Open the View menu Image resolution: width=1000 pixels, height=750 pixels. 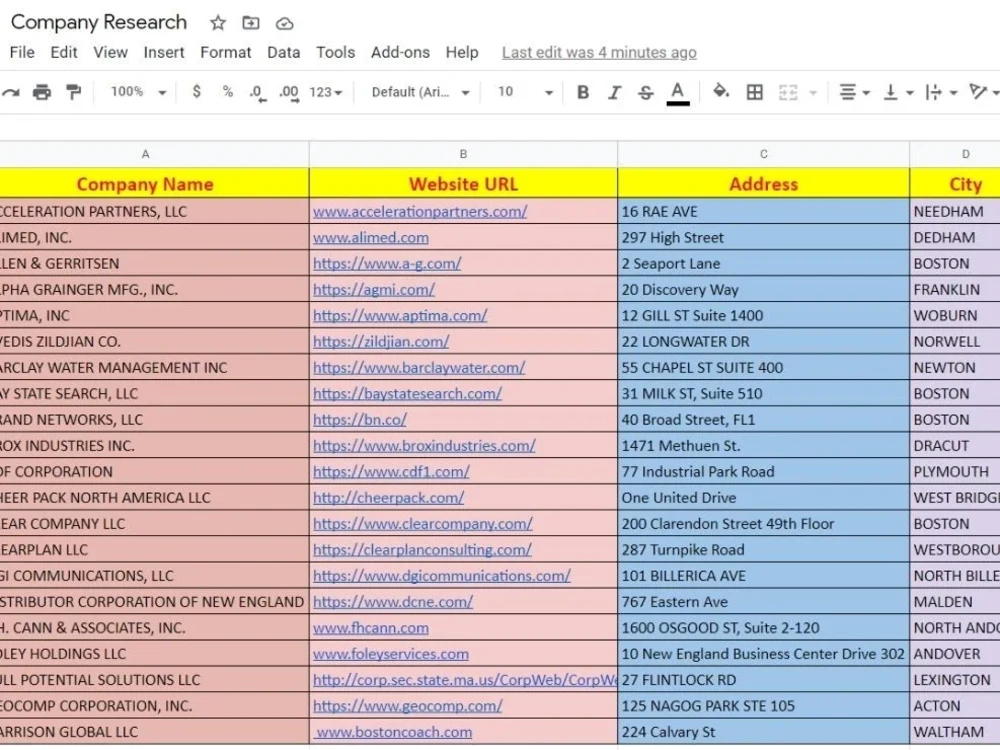point(110,52)
